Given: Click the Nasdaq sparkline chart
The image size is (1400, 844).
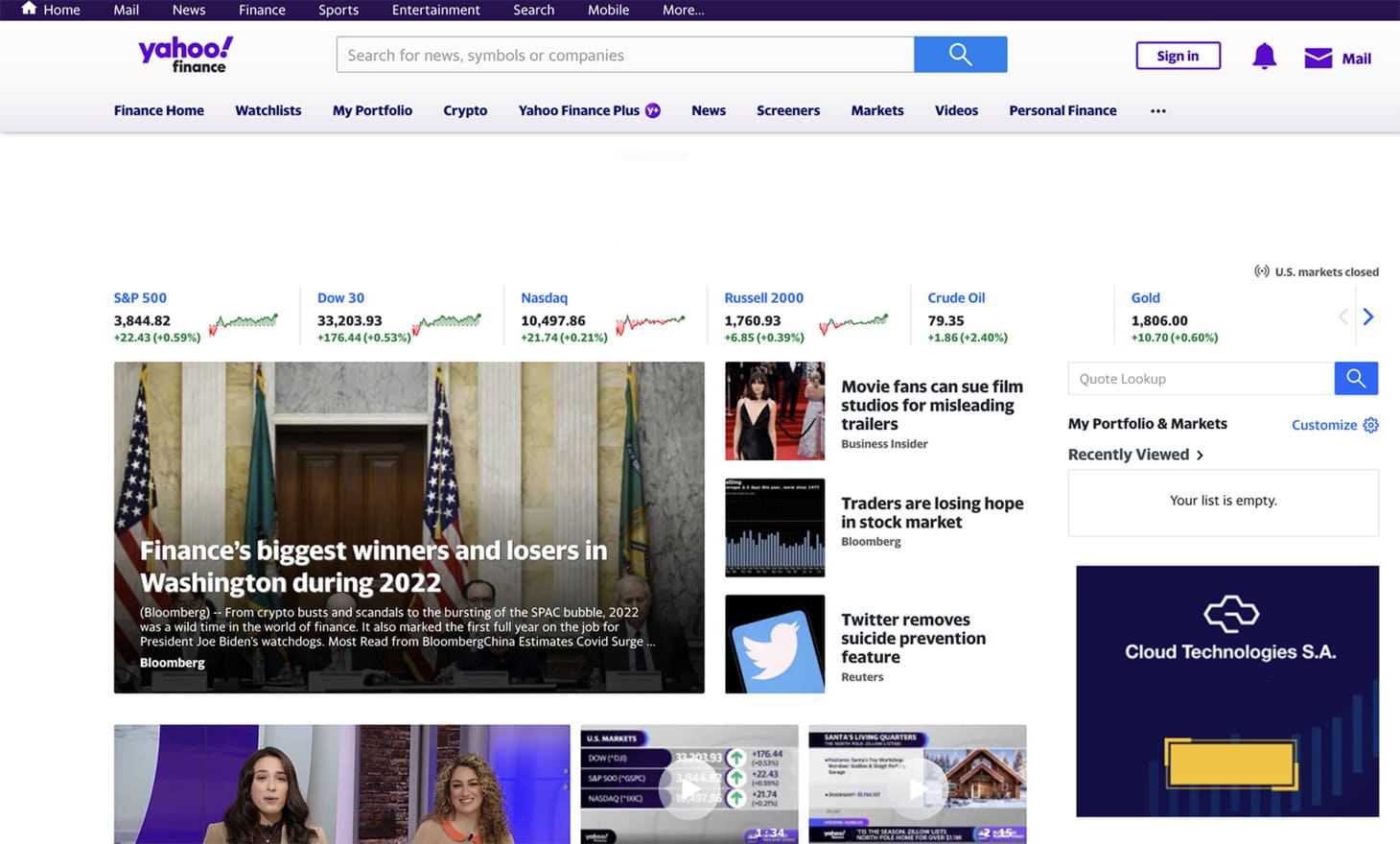Looking at the screenshot, I should (x=650, y=324).
